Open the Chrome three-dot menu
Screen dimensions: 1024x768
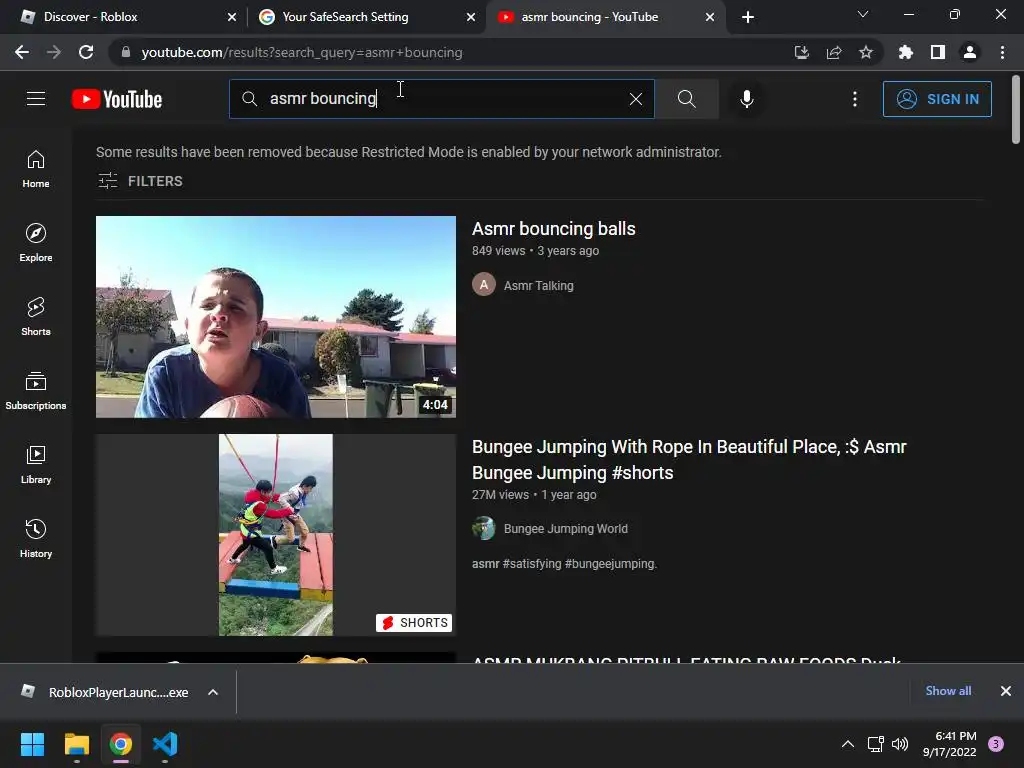1002,52
